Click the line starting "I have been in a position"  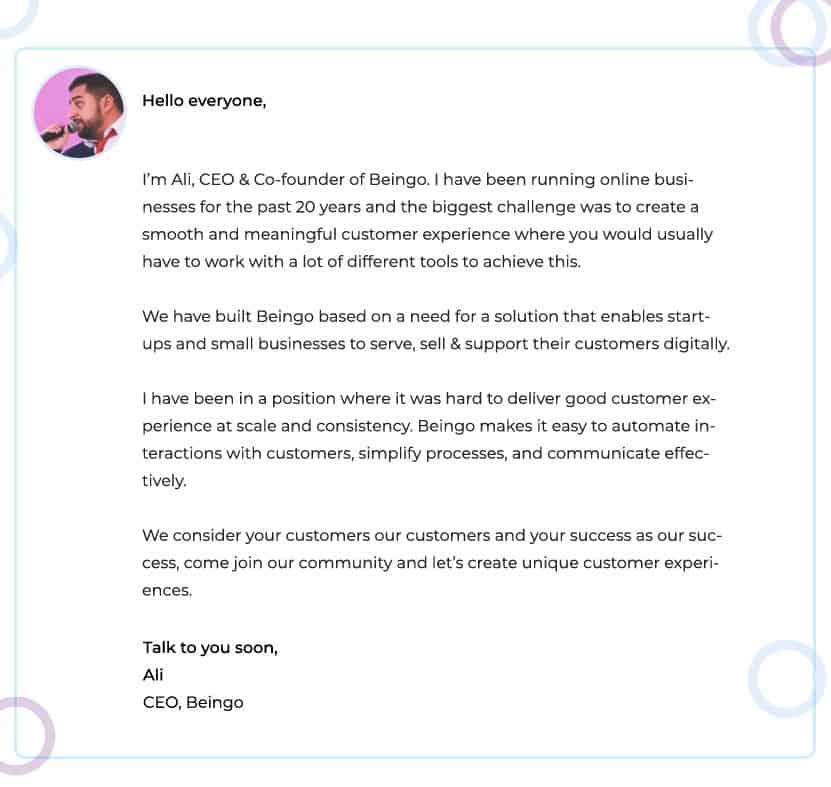429,399
